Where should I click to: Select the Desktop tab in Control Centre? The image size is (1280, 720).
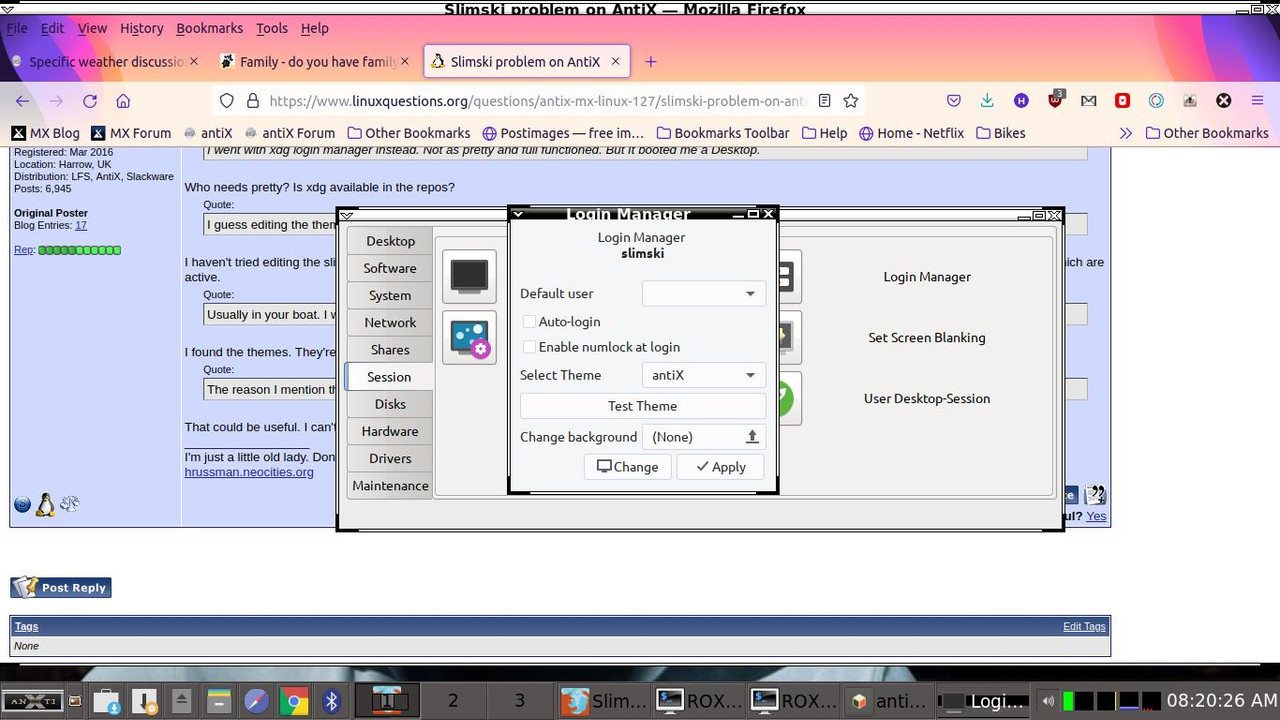point(390,241)
